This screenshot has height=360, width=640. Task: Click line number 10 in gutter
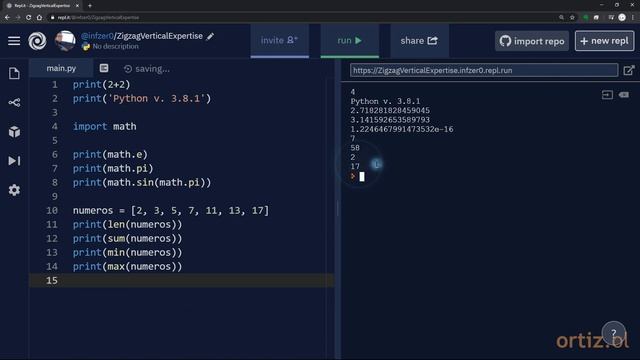coord(51,211)
